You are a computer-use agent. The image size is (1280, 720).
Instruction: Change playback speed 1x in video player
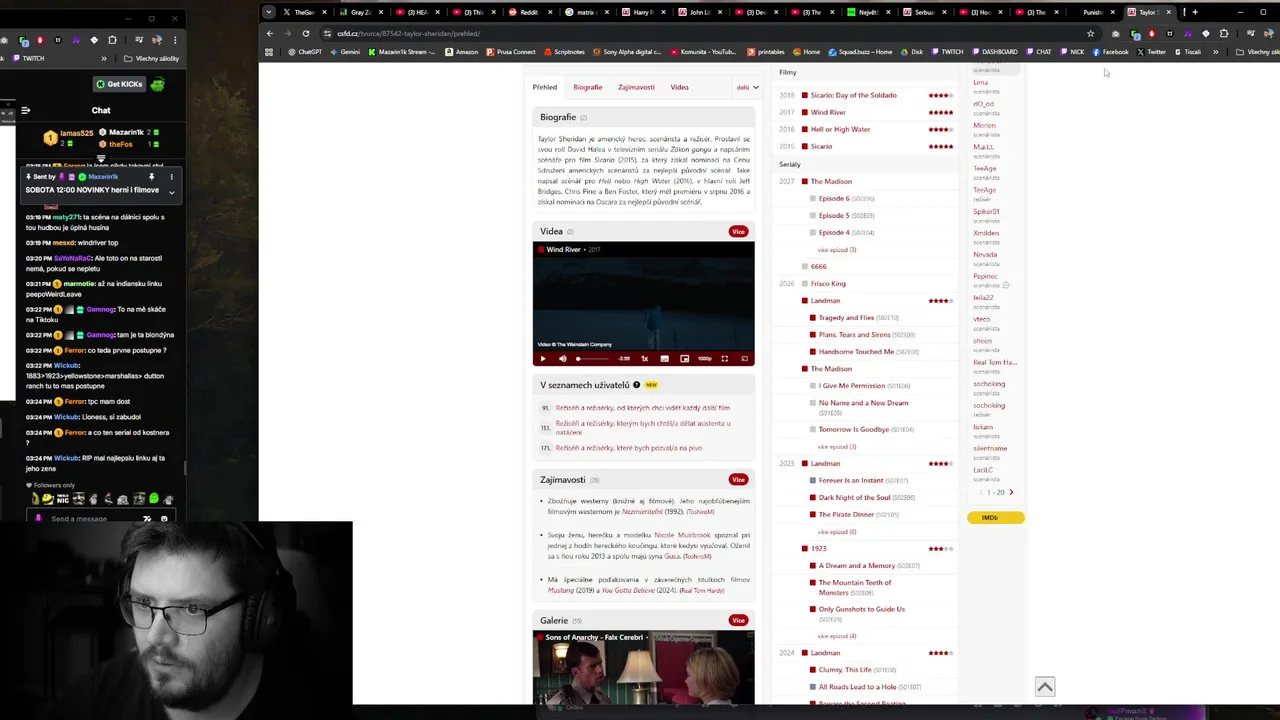click(x=645, y=358)
